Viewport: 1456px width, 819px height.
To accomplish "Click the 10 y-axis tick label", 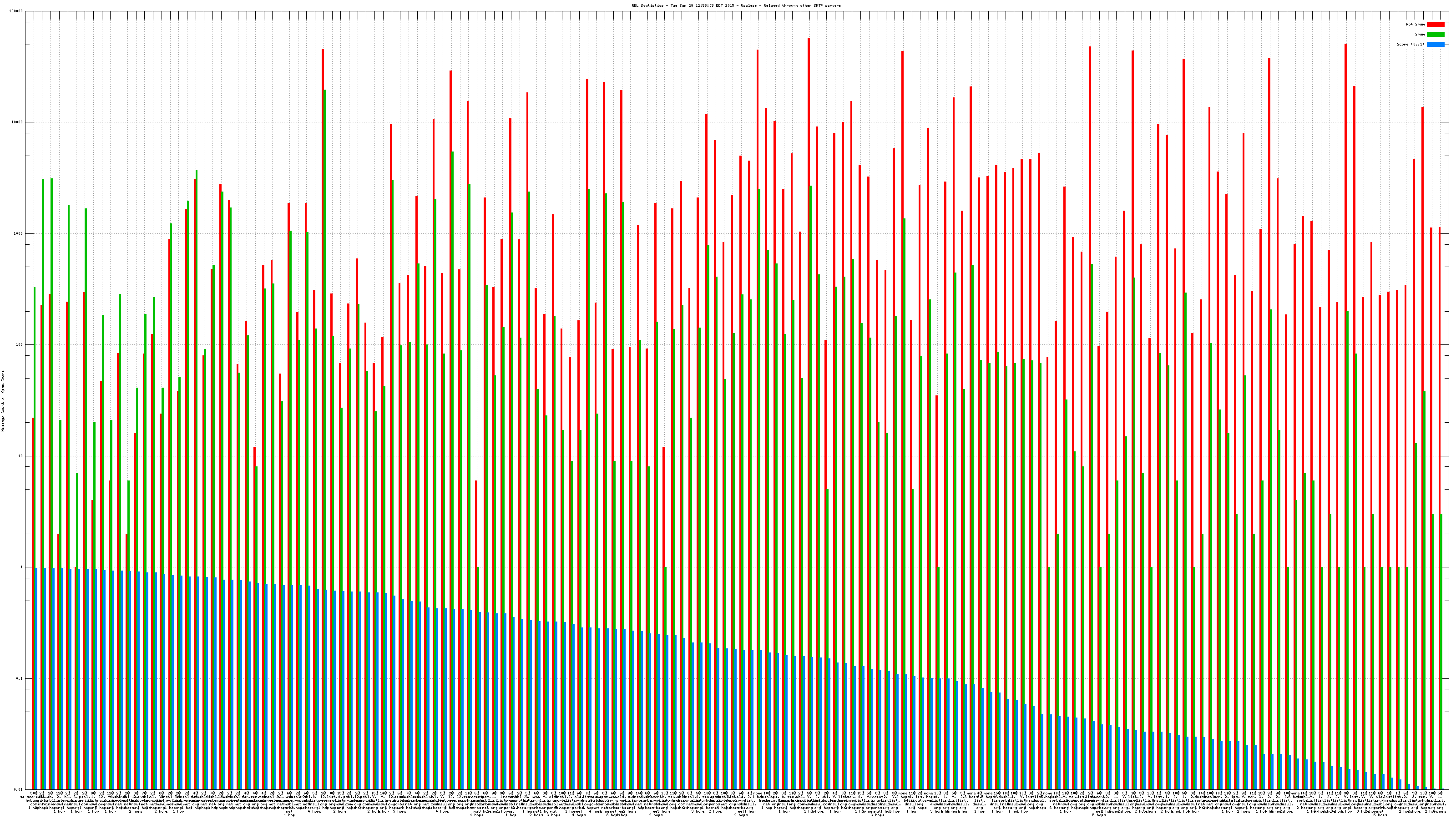I will coord(21,456).
